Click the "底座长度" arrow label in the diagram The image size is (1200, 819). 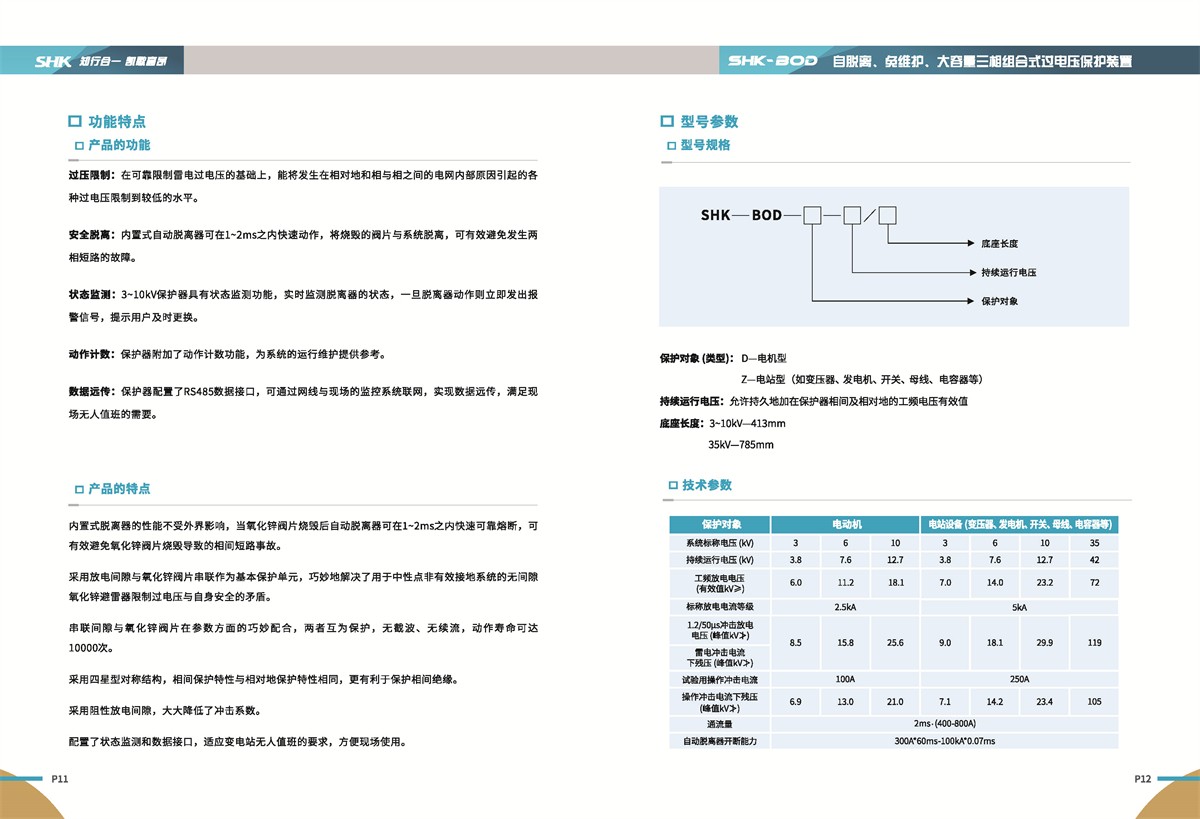[x=999, y=243]
